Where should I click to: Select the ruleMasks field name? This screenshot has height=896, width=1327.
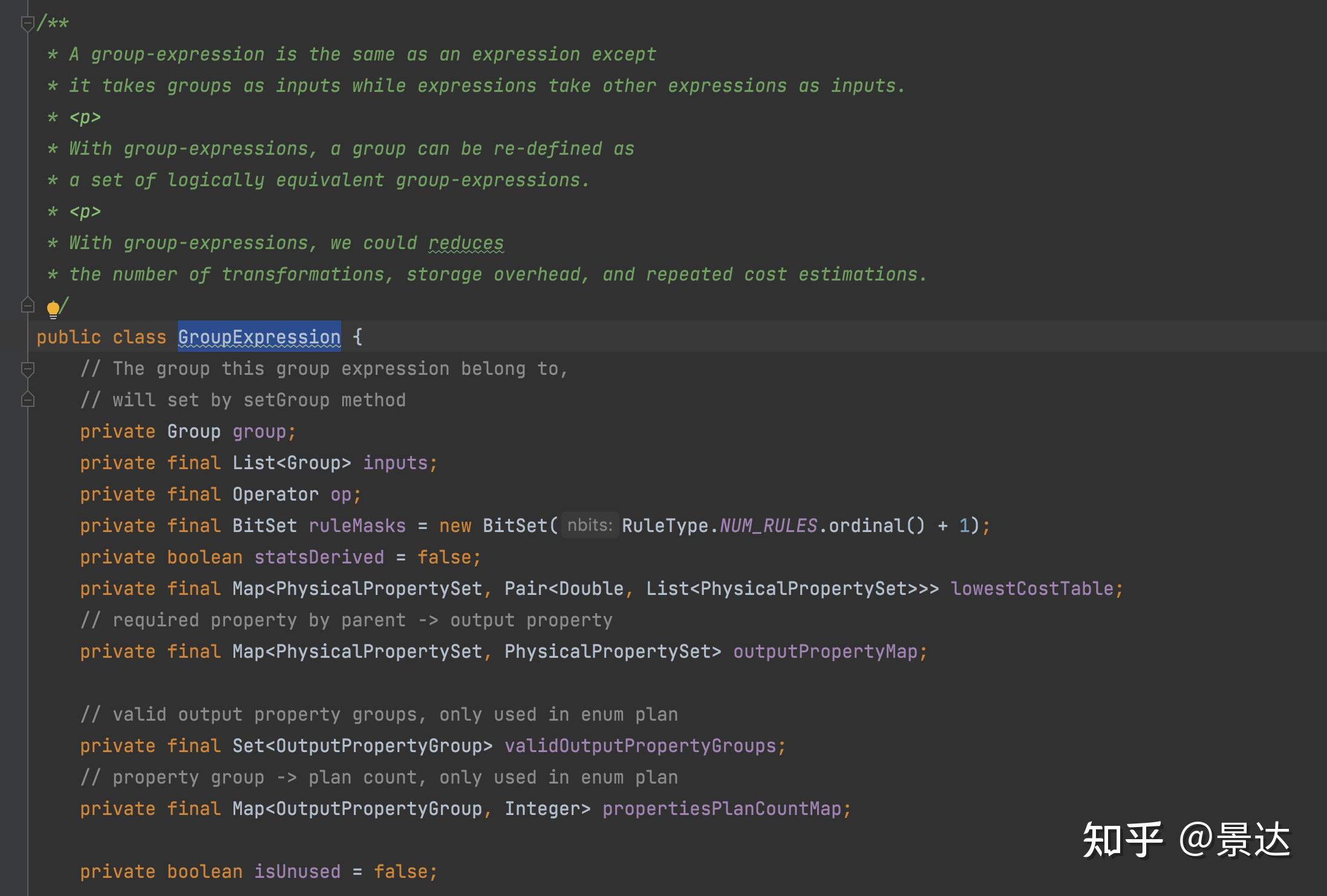click(x=357, y=525)
